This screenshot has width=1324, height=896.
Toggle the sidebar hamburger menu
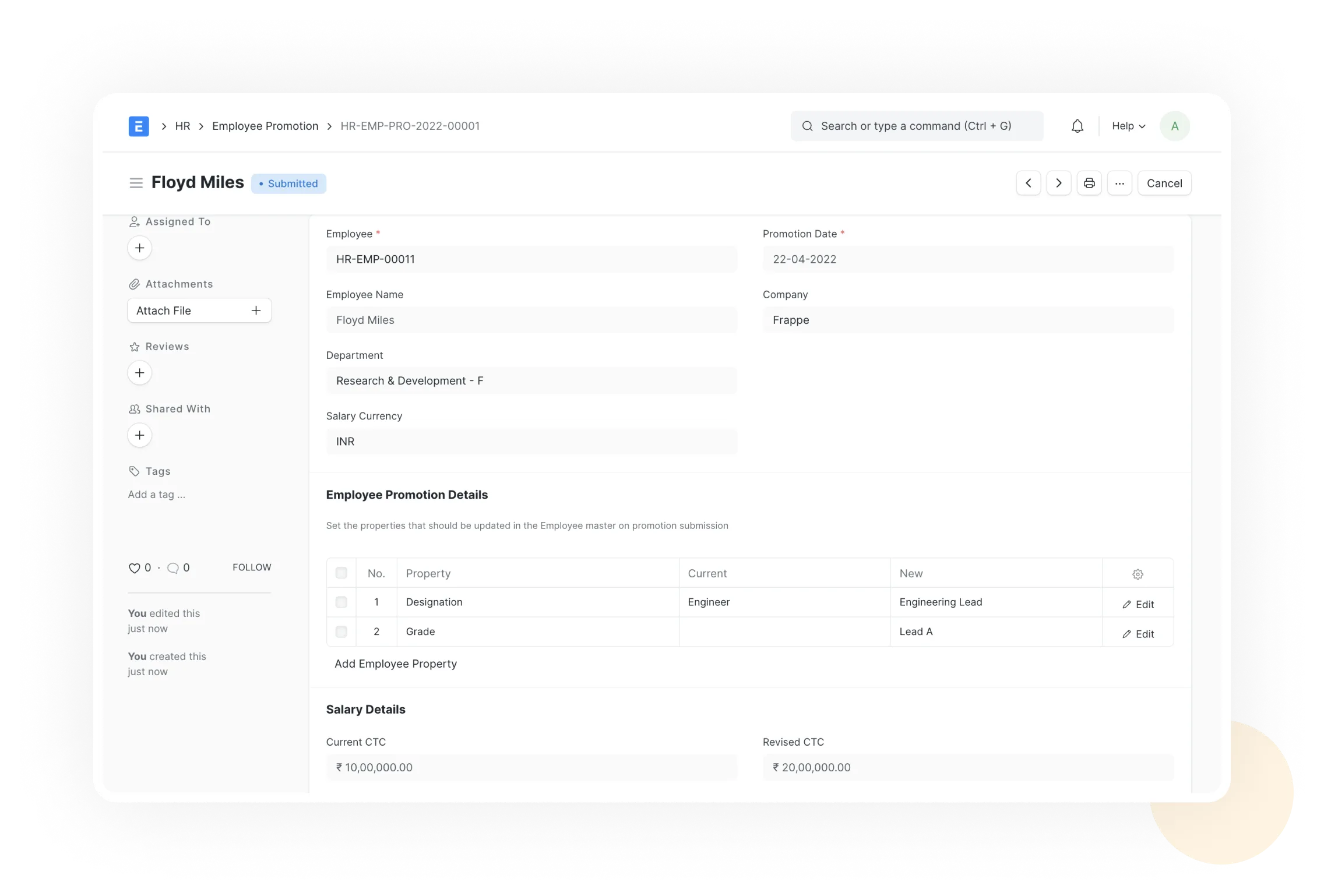coord(136,183)
